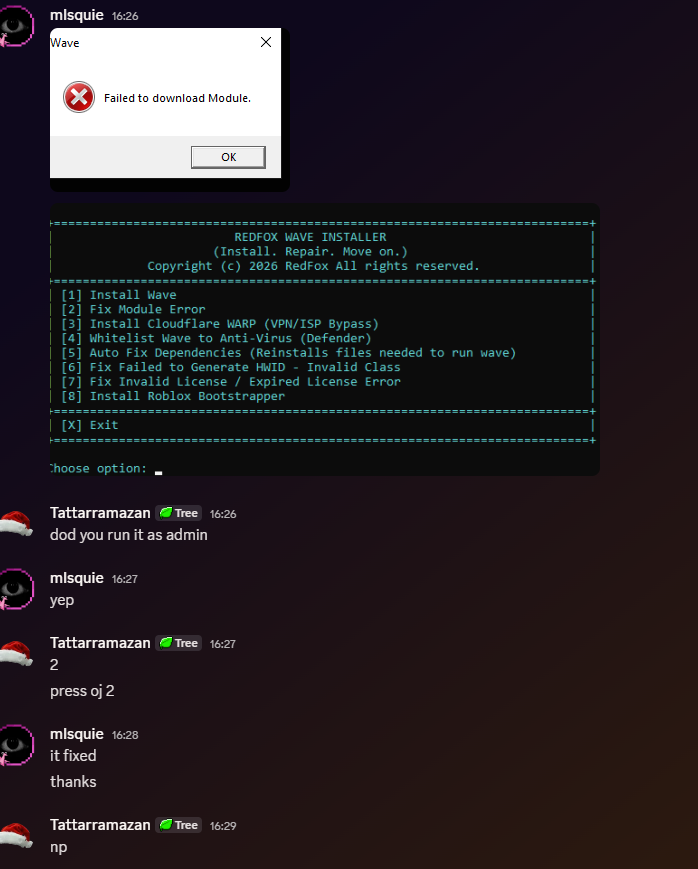
Task: Click Tree server tag at 16:27 message
Action: click(179, 643)
